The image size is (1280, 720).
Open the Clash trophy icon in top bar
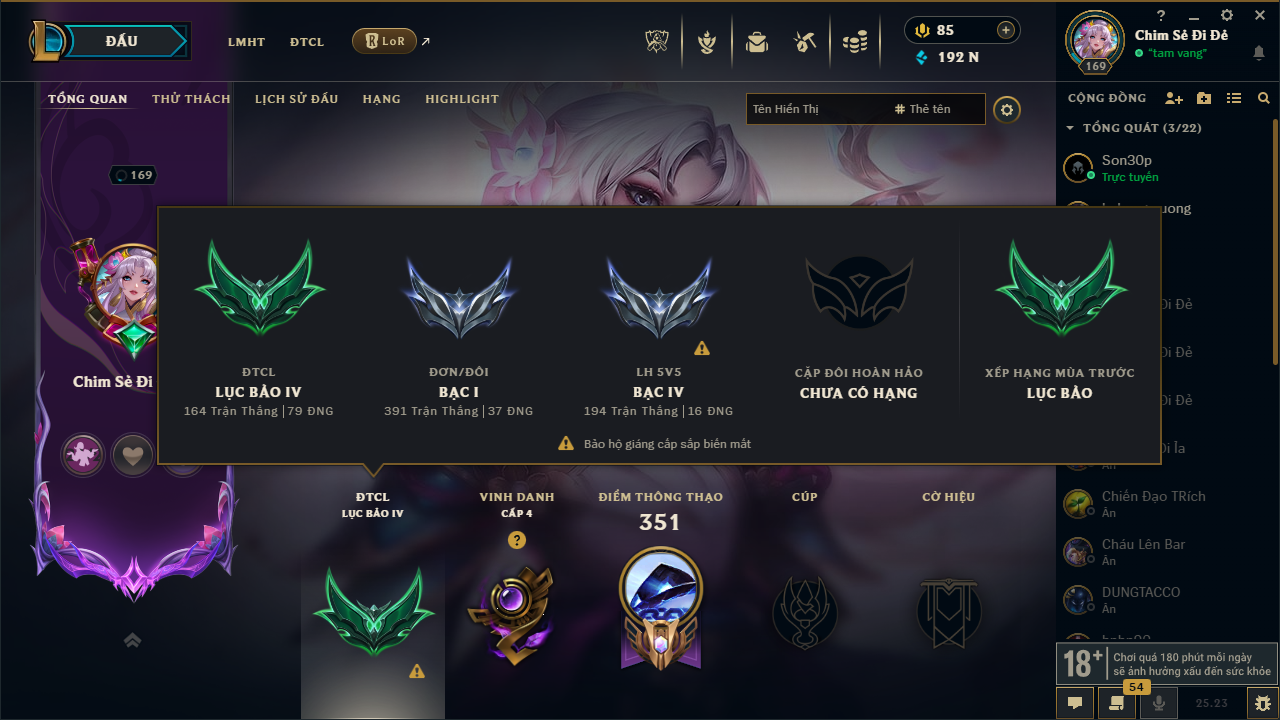[656, 42]
